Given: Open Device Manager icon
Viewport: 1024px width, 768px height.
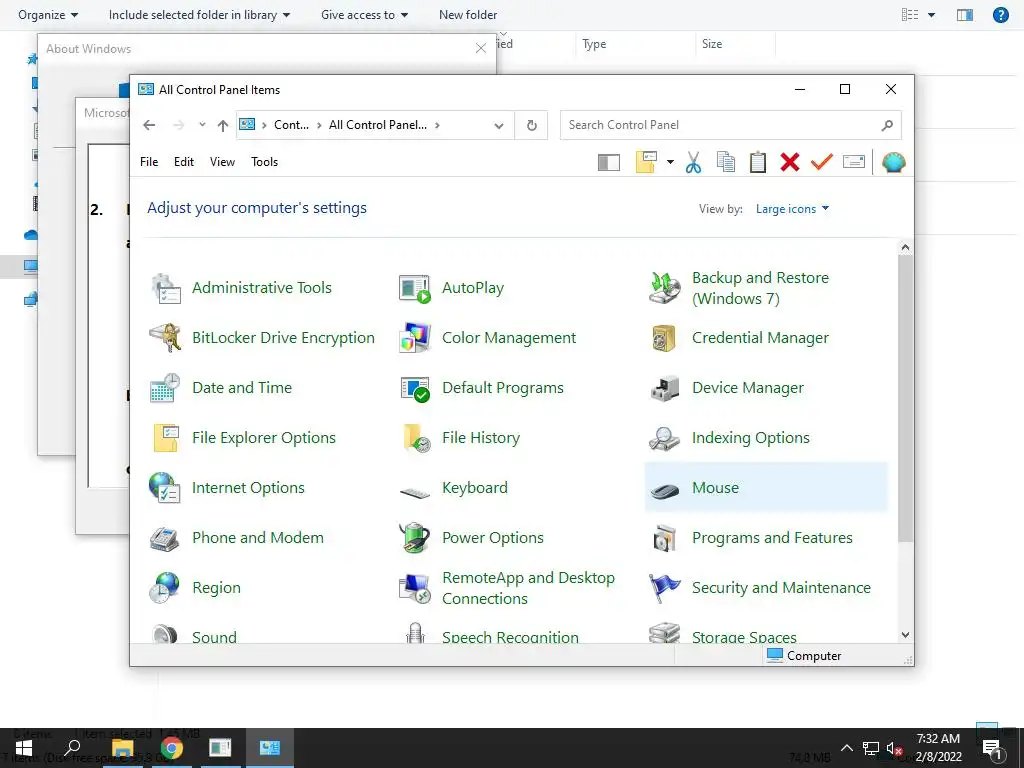Looking at the screenshot, I should (x=665, y=388).
